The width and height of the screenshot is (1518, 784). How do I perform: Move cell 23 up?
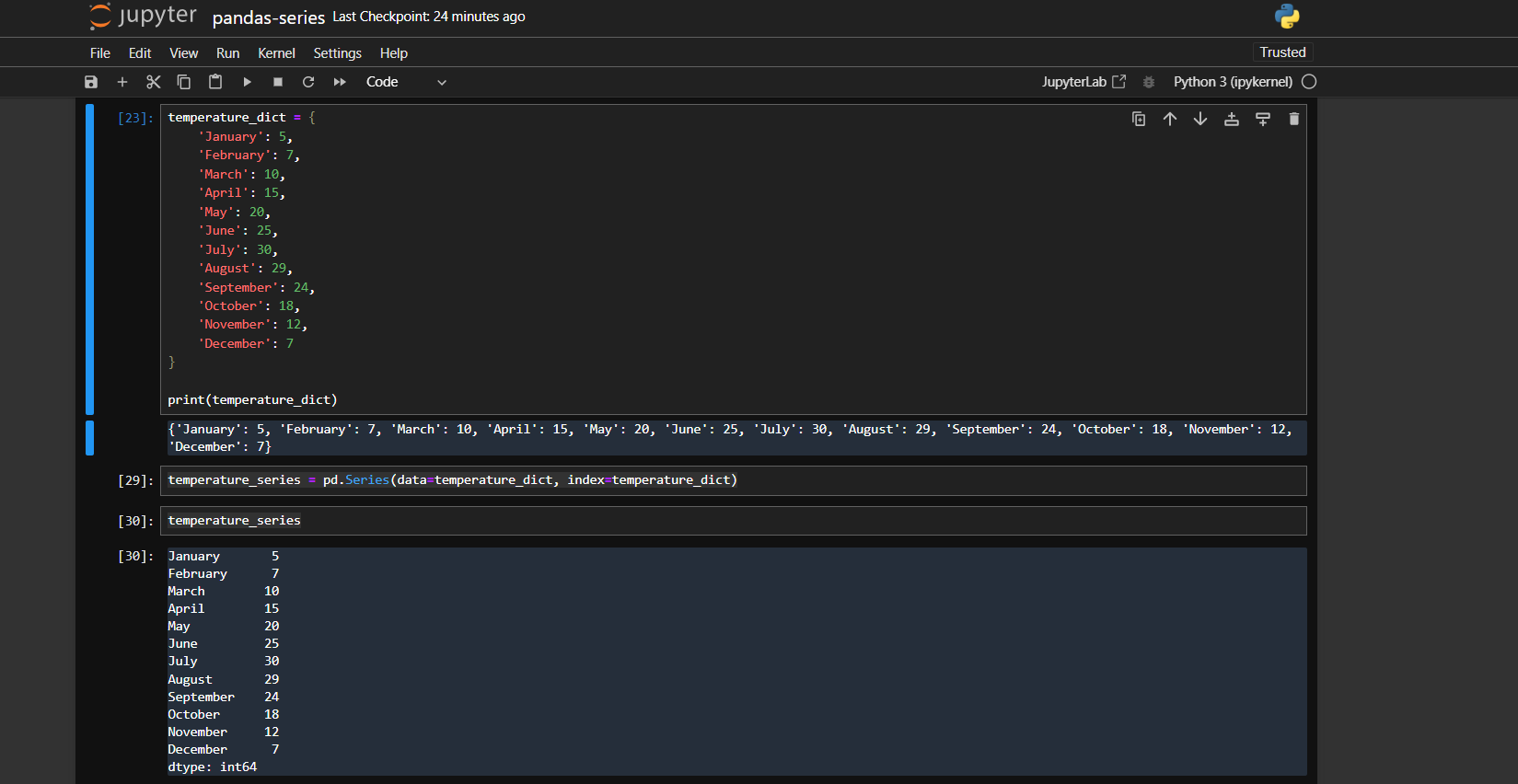click(1170, 119)
